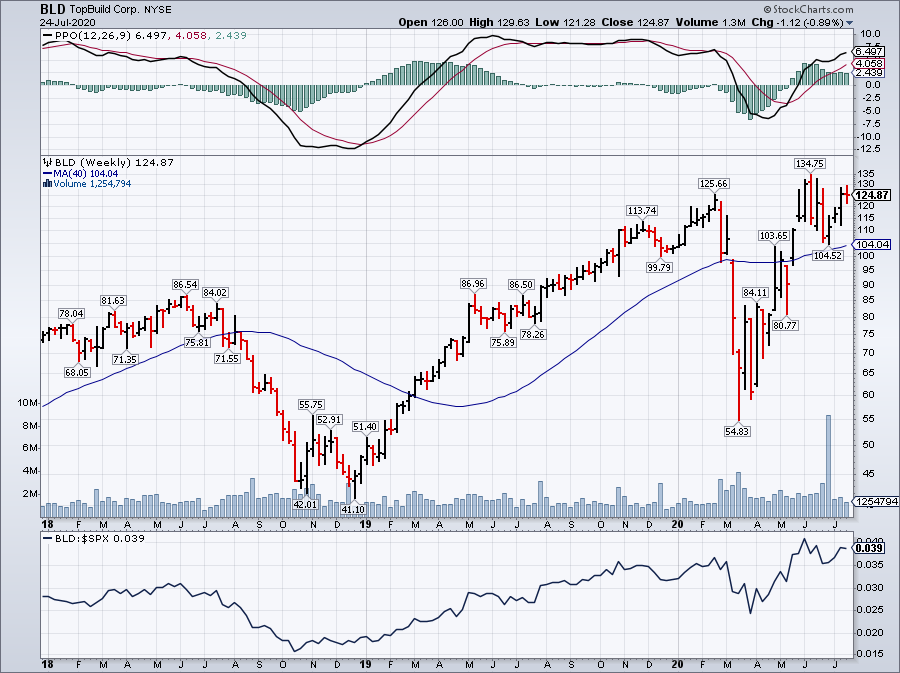Screen dimensions: 900x673
Task: Select the BLD ticker symbol in the header
Action: pyautogui.click(x=52, y=9)
